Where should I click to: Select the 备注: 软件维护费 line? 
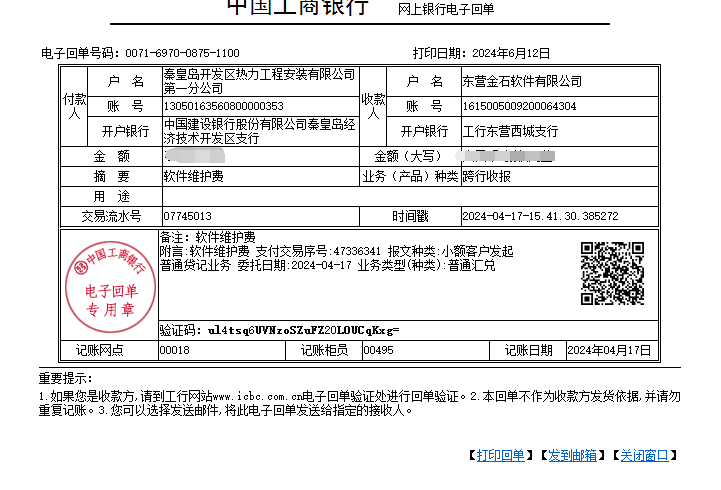pos(207,237)
